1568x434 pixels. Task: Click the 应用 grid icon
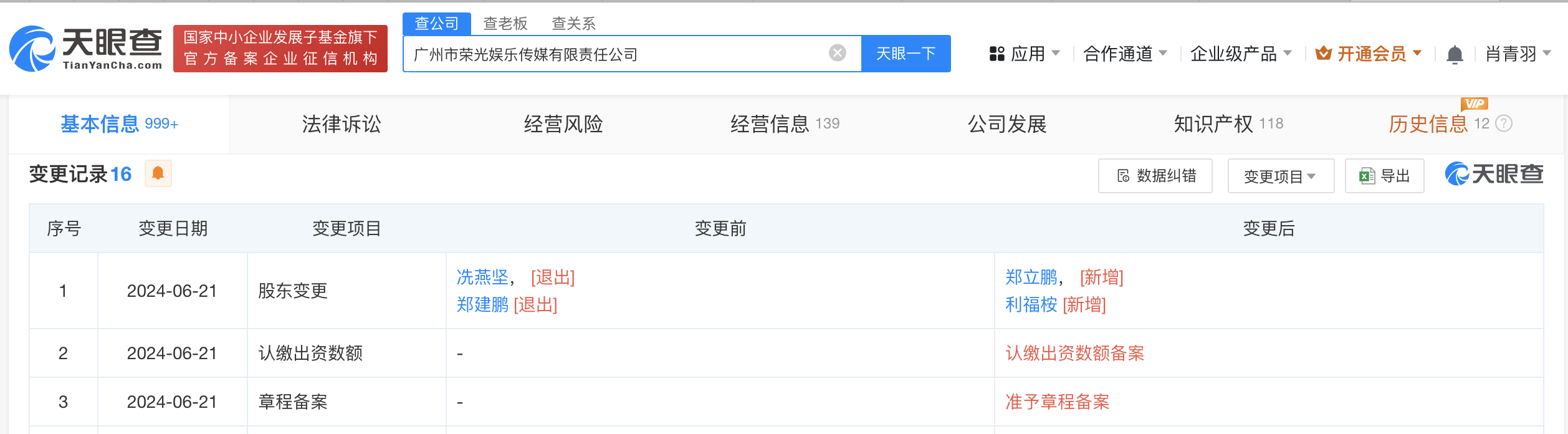[x=997, y=54]
